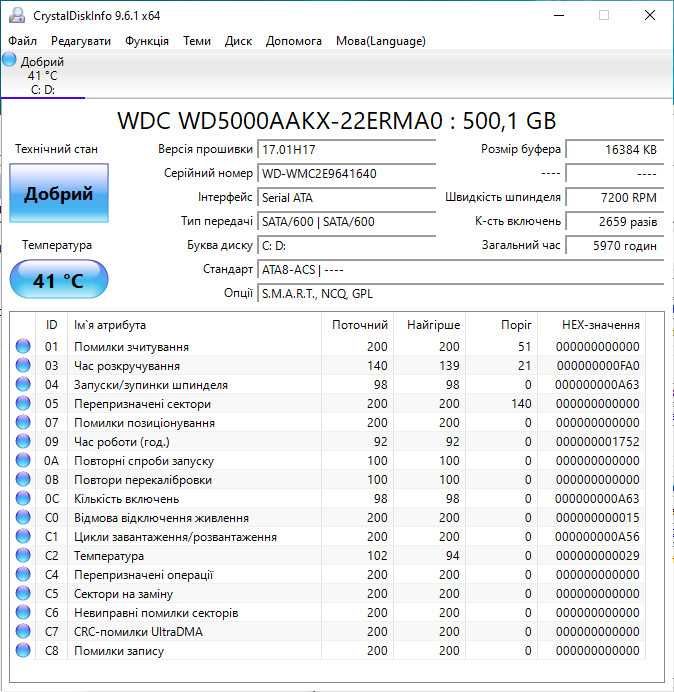The height and width of the screenshot is (692, 674).
Task: Select hex value 00000000FA0
Action: tap(598, 366)
